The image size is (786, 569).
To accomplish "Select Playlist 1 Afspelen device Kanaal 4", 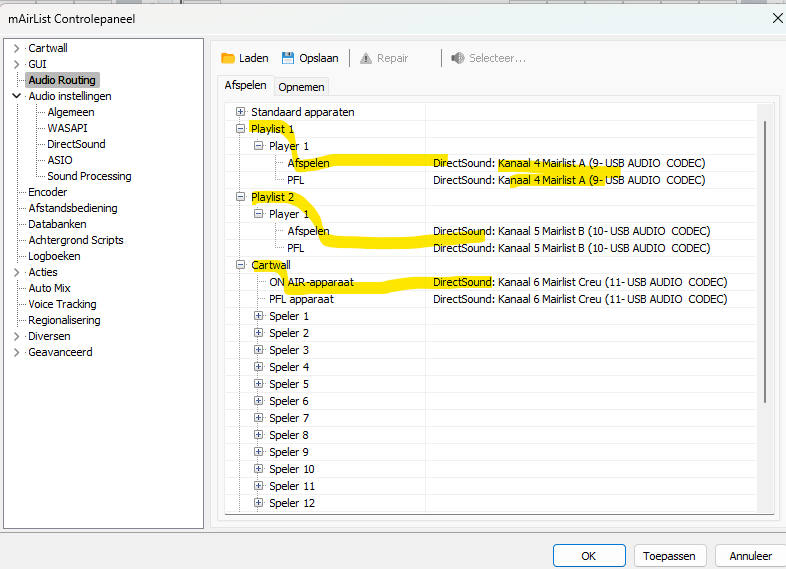I will click(x=569, y=163).
